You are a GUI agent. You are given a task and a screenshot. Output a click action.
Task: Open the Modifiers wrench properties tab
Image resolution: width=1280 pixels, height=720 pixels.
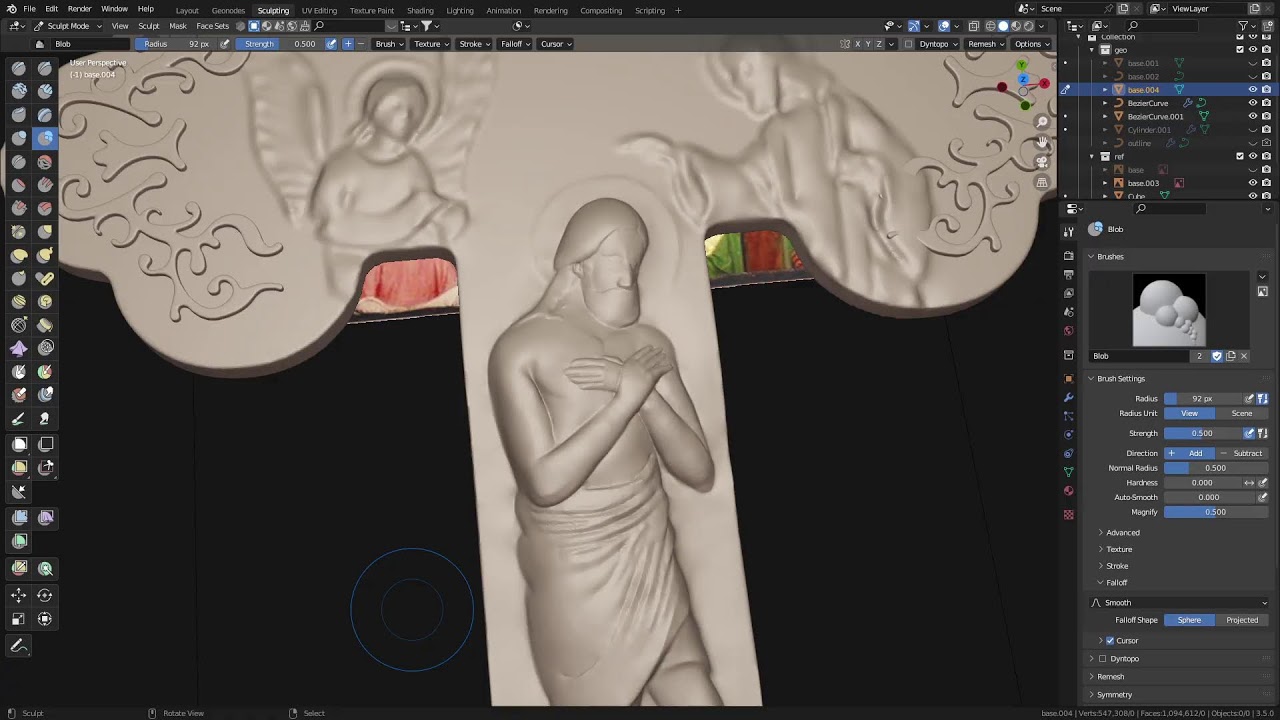pyautogui.click(x=1068, y=397)
